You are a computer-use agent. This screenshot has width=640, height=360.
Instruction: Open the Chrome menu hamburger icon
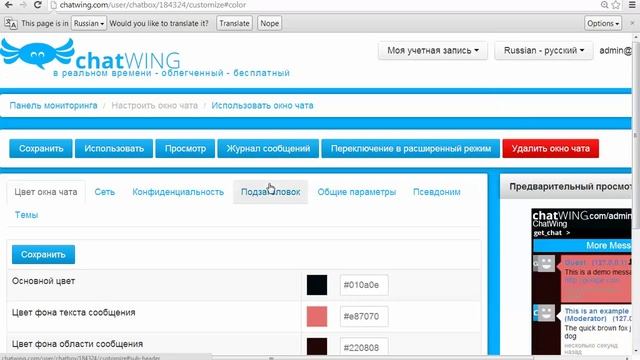click(631, 5)
